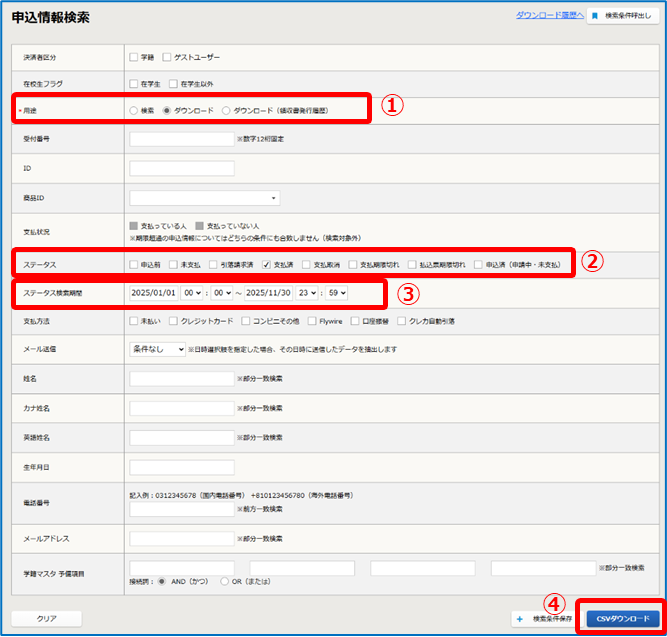Open the ダウンロード履歴へ link
The width and height of the screenshot is (667, 637).
tap(549, 16)
